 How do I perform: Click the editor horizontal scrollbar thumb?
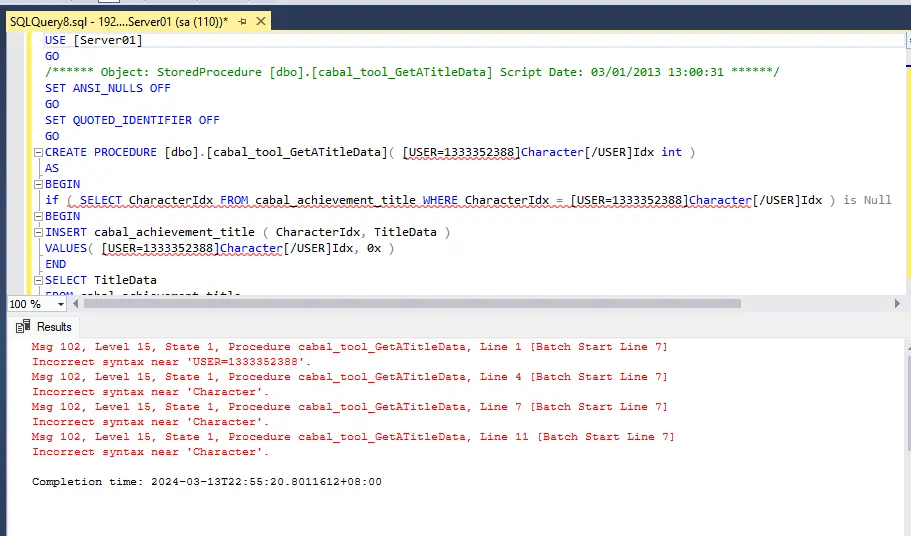[412, 304]
